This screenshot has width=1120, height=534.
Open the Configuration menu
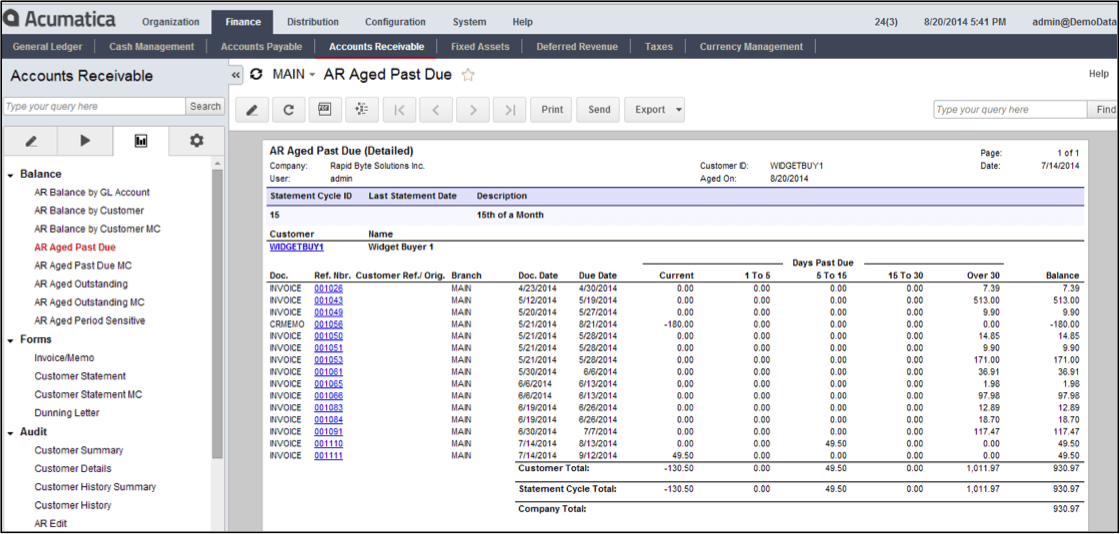395,22
